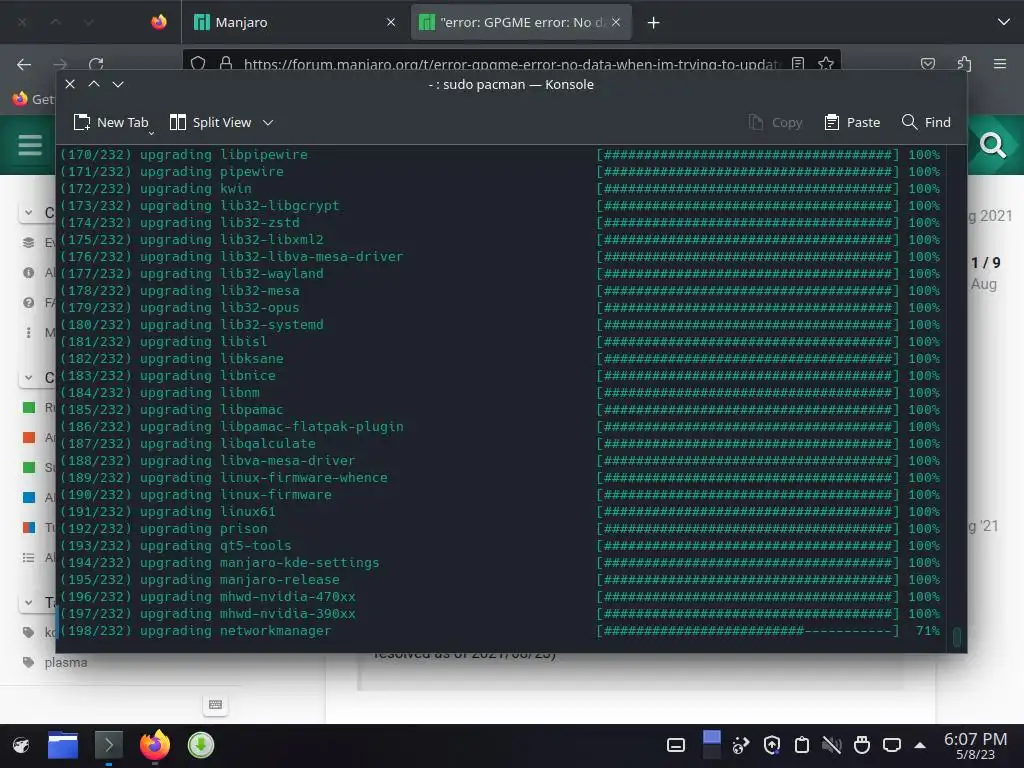The width and height of the screenshot is (1024, 768).
Task: Collapse the first sidebar section chevron
Action: pos(28,212)
